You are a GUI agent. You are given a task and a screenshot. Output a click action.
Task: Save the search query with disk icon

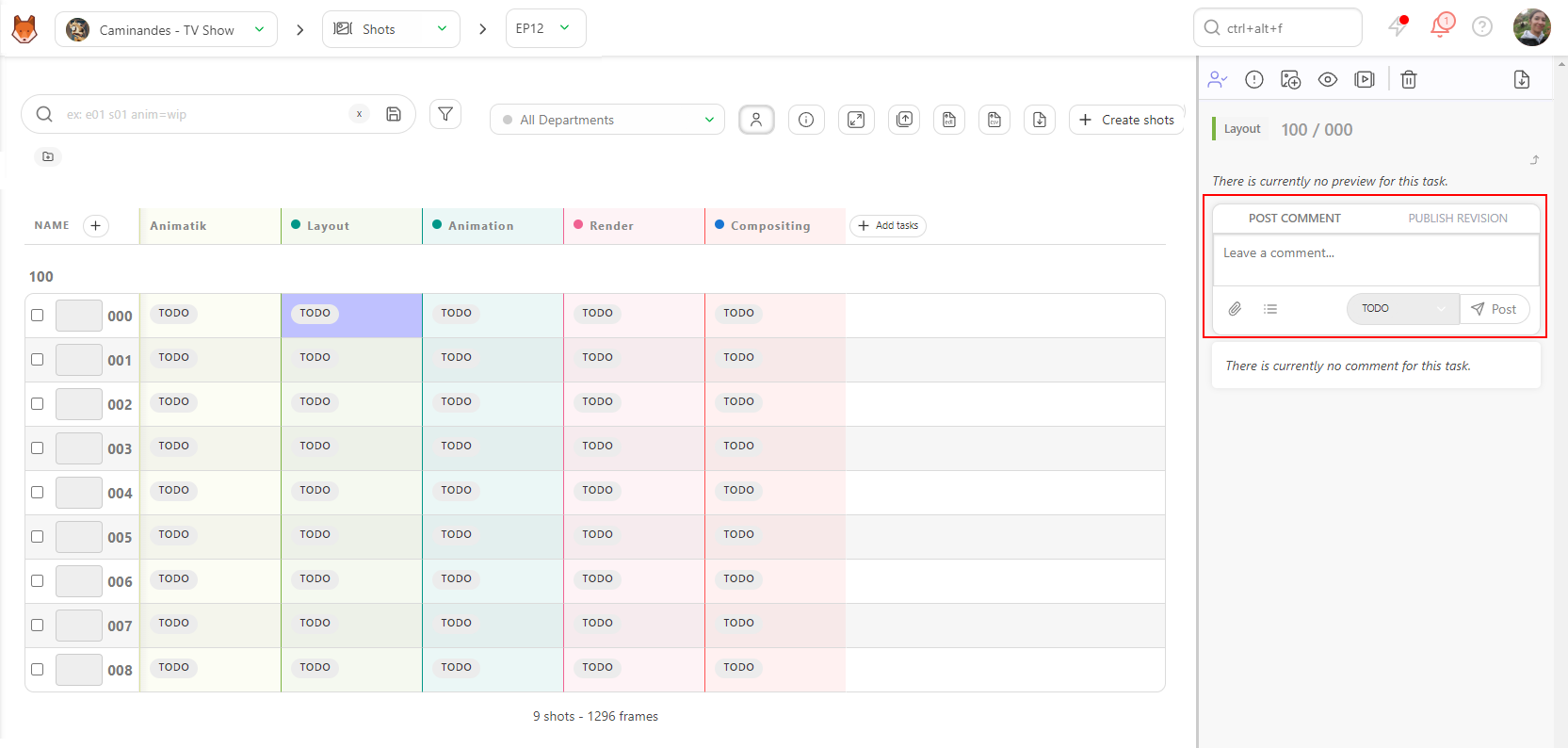(x=394, y=114)
